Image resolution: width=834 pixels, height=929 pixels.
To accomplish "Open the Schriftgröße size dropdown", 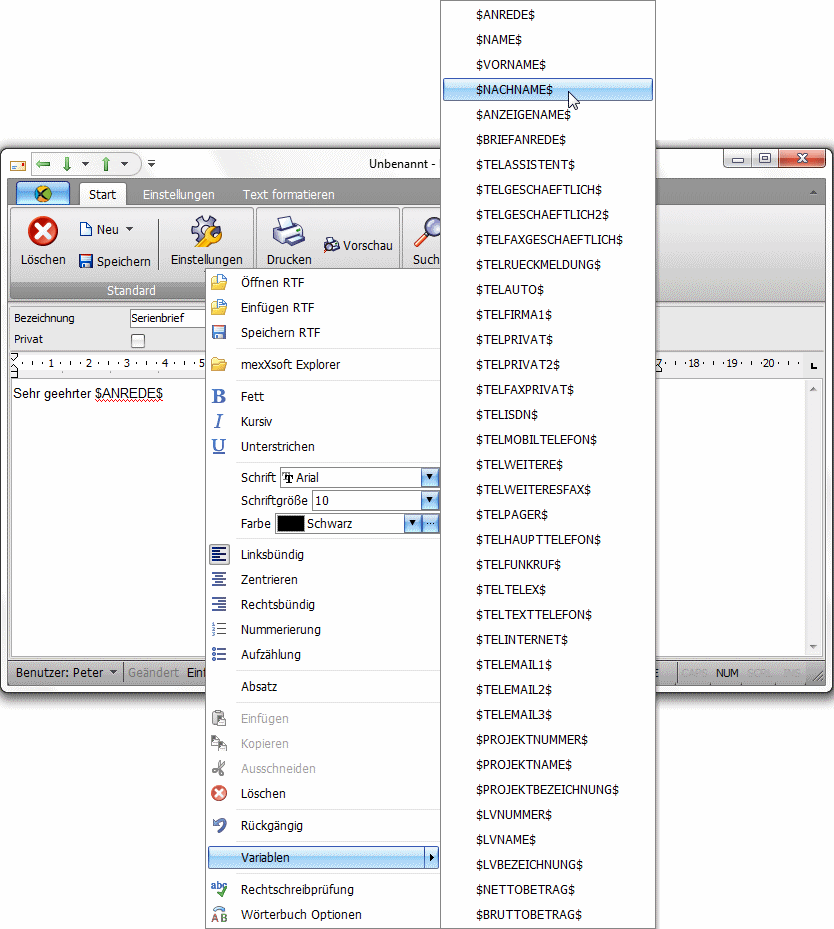I will pyautogui.click(x=429, y=501).
